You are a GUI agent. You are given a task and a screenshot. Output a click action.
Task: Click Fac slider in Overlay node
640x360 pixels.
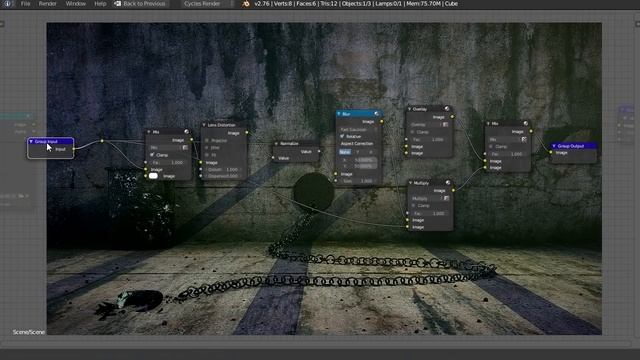[x=429, y=140]
